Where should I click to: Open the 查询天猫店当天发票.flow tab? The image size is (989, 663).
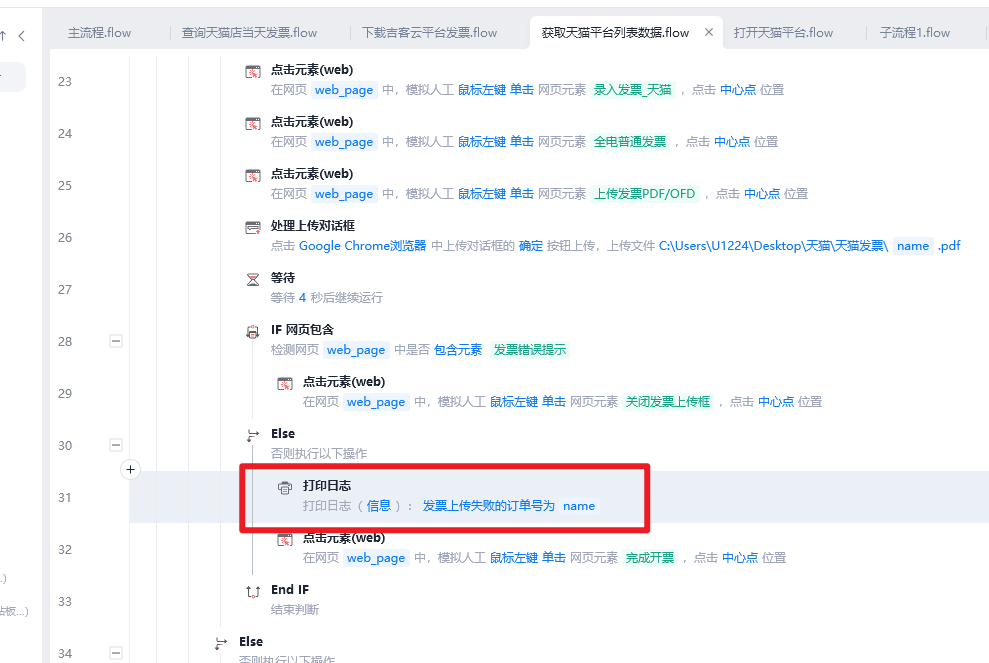tap(249, 33)
